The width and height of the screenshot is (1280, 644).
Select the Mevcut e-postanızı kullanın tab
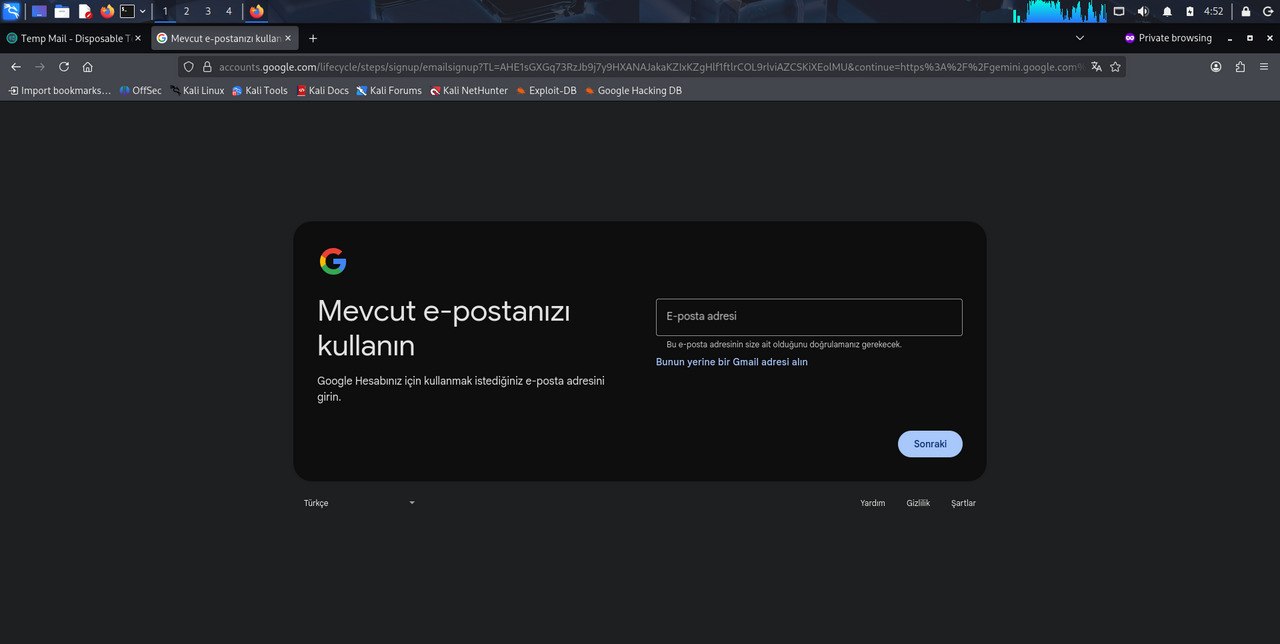click(x=225, y=38)
